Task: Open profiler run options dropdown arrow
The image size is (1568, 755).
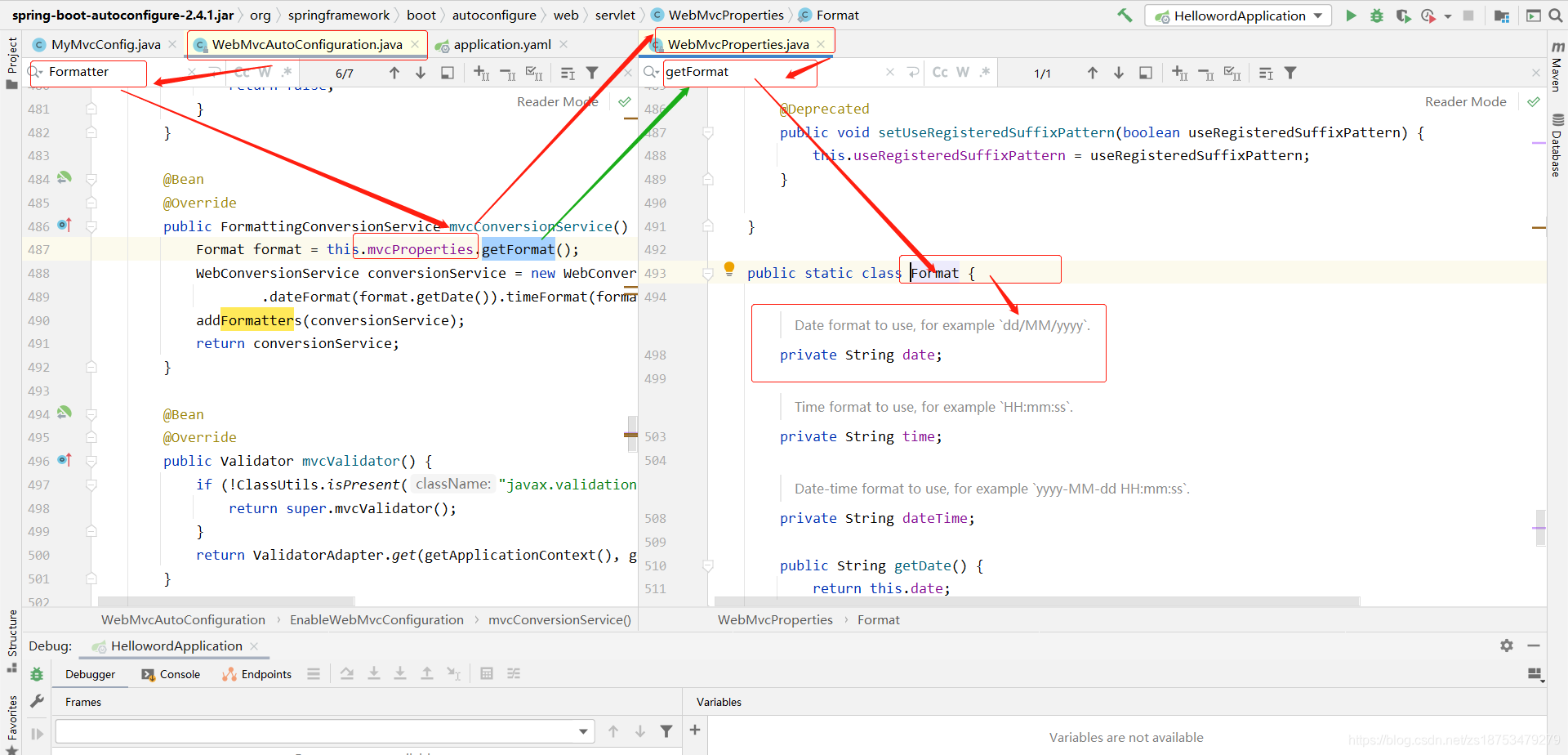Action: [x=1447, y=16]
